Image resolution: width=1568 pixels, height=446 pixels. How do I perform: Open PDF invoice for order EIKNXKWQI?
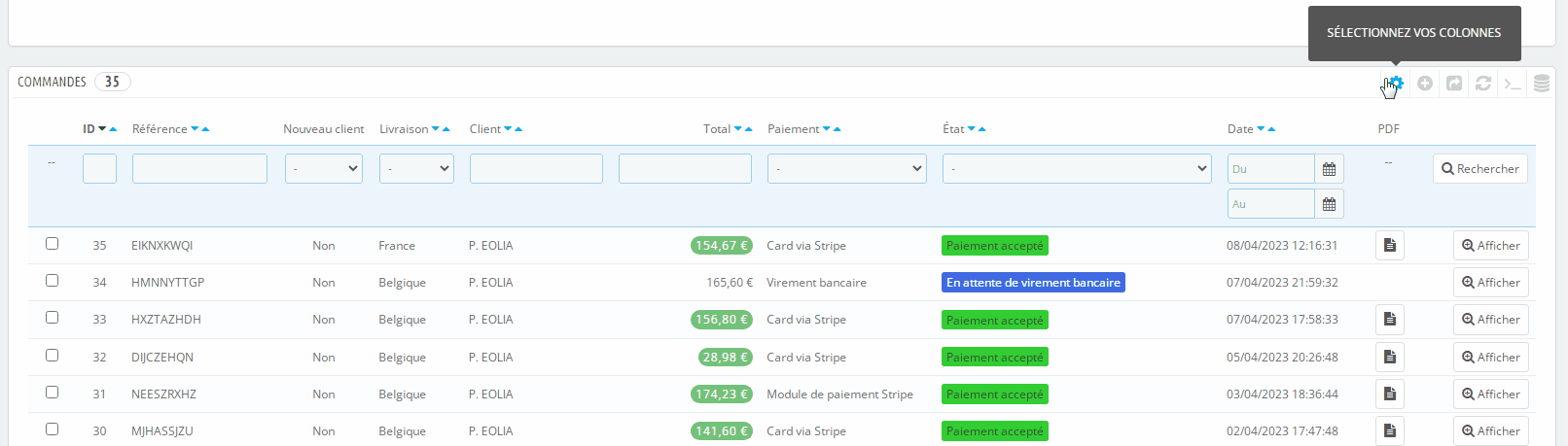[1390, 246]
